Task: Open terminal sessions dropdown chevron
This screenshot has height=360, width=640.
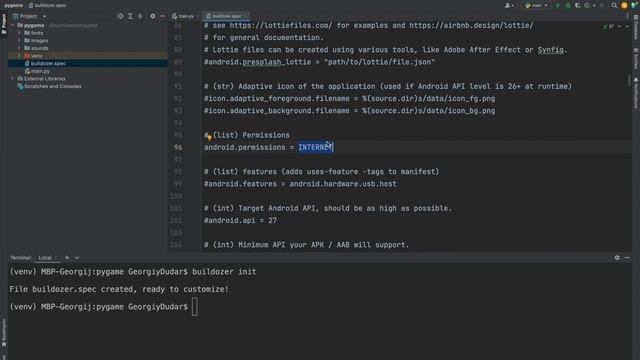Action: [x=77, y=258]
